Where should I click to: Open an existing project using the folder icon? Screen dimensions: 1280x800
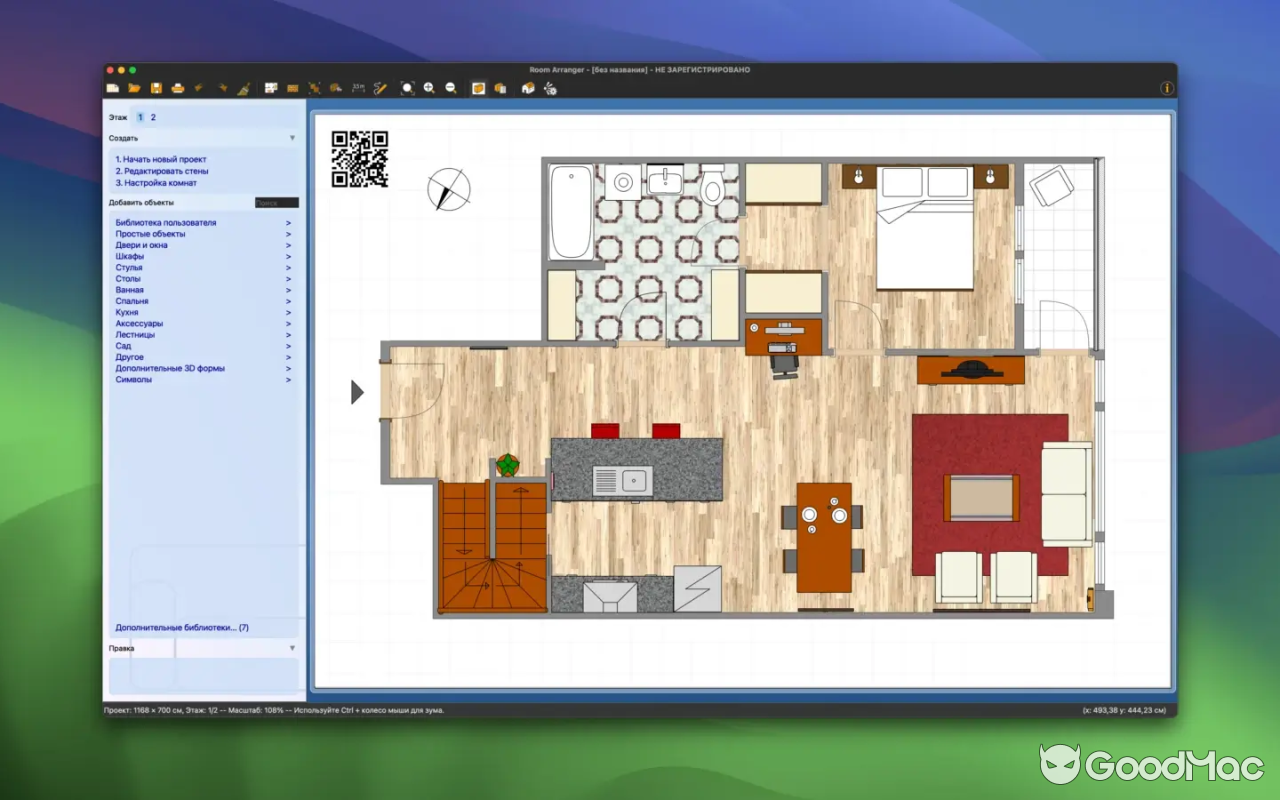(x=135, y=88)
